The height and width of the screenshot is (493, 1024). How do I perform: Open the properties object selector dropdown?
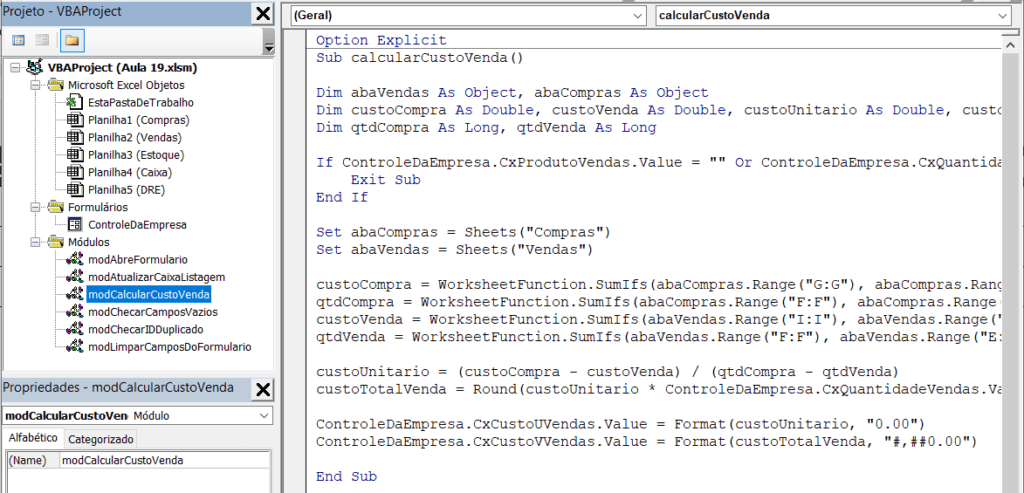click(264, 415)
